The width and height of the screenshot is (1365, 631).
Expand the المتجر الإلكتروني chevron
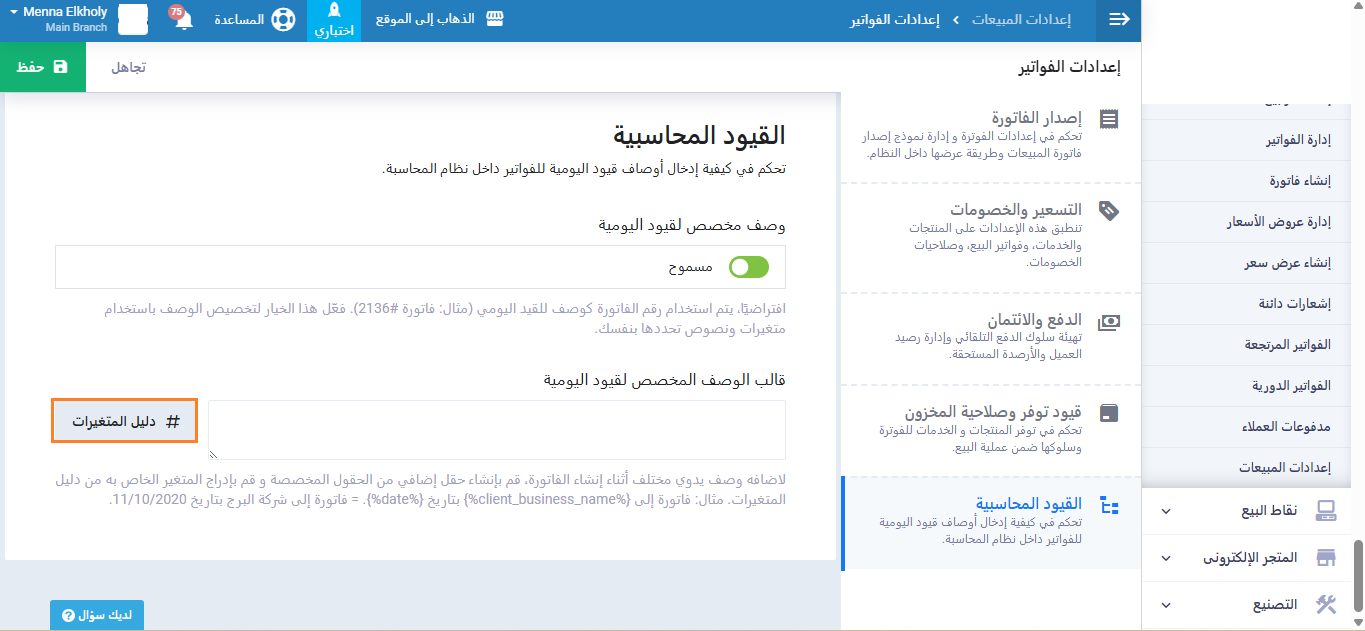click(x=1166, y=558)
